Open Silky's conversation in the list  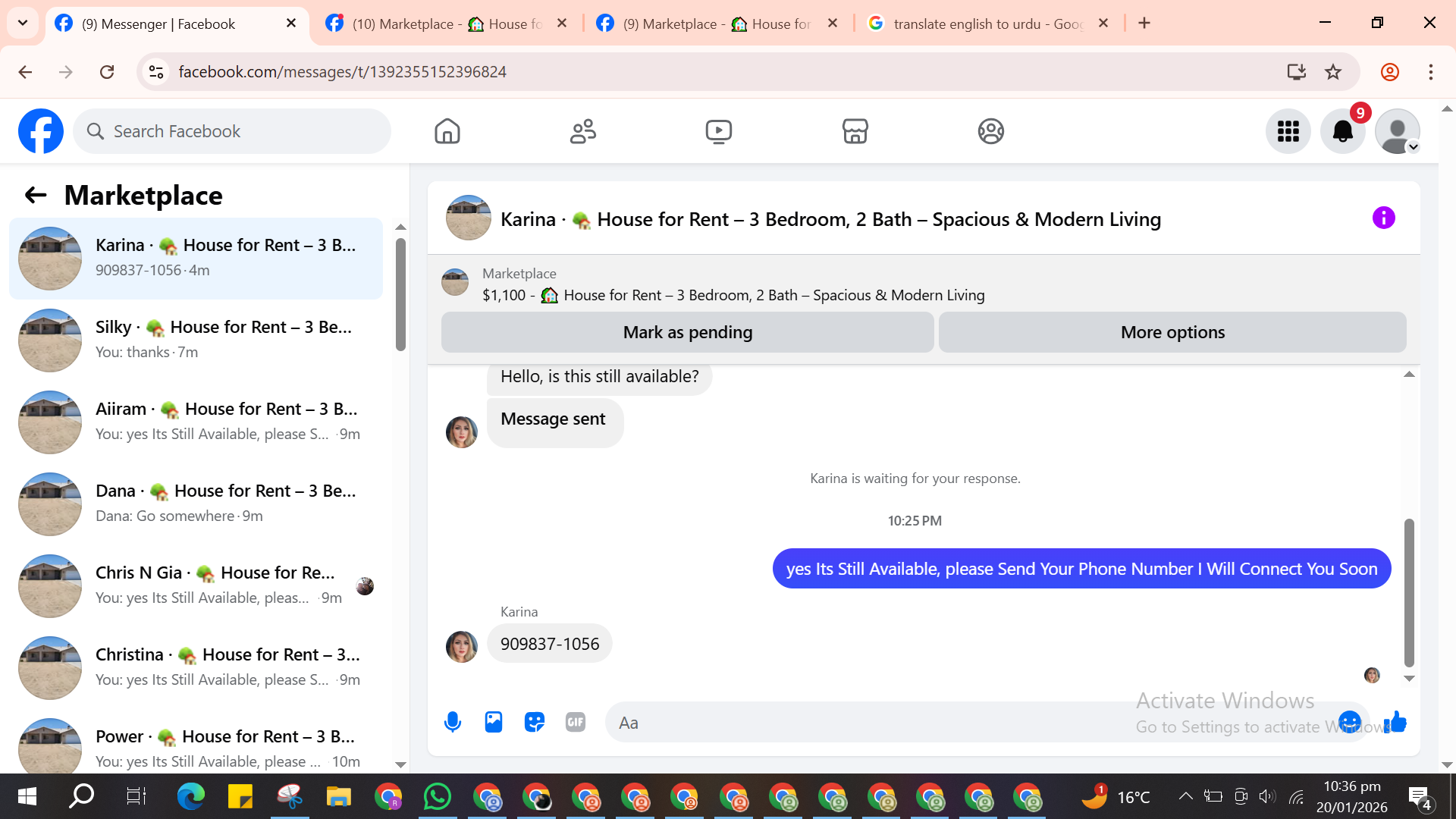[196, 340]
